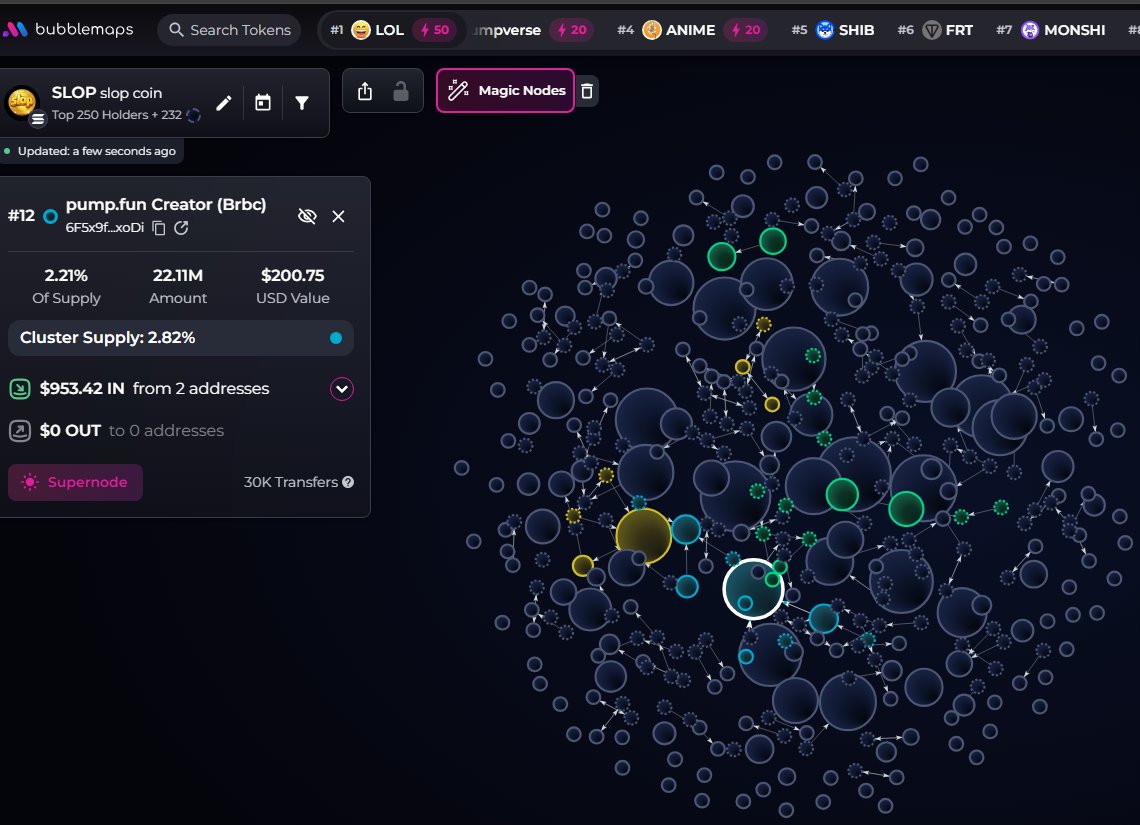
Task: Open the SLOP token list menu badge
Action: tap(38, 119)
